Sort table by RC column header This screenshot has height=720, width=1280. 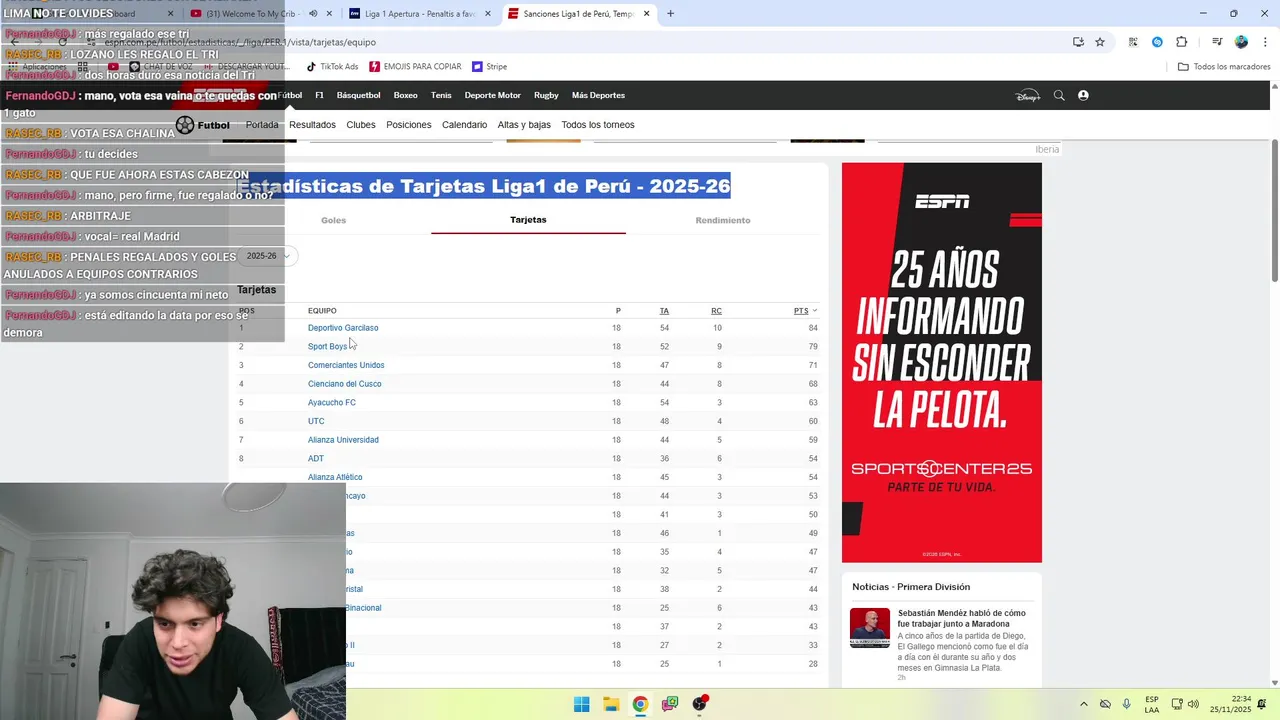pos(716,311)
